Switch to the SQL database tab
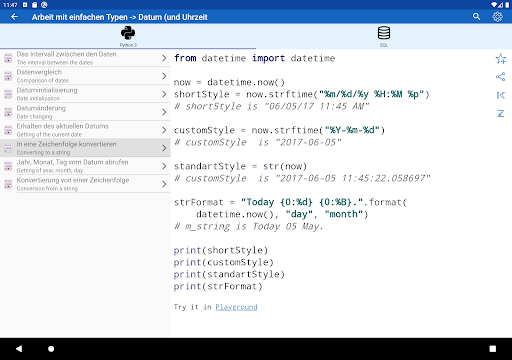Screen dimensions: 512x360 tap(384, 36)
